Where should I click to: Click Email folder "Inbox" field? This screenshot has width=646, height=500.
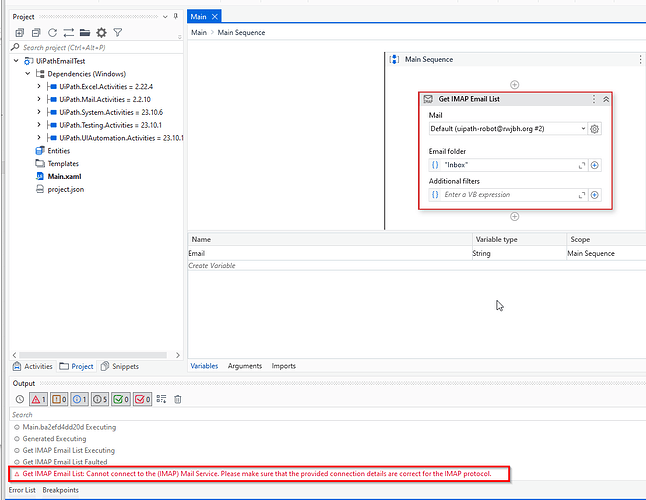(x=508, y=165)
